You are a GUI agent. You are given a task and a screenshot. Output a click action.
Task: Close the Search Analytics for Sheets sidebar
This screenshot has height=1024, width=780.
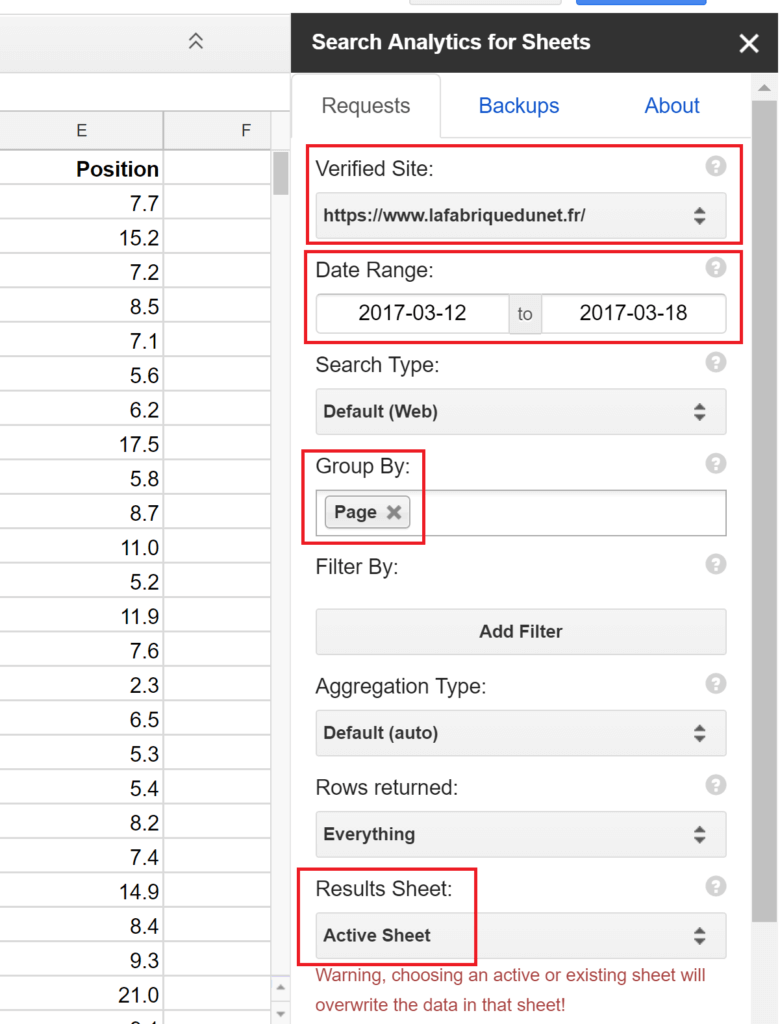coord(748,43)
